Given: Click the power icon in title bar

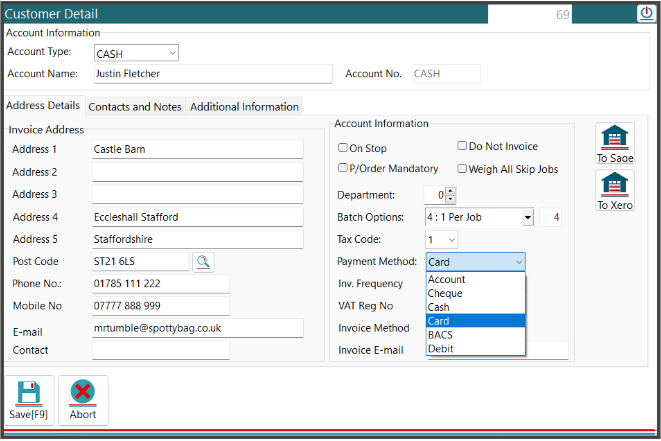Looking at the screenshot, I should pos(645,14).
